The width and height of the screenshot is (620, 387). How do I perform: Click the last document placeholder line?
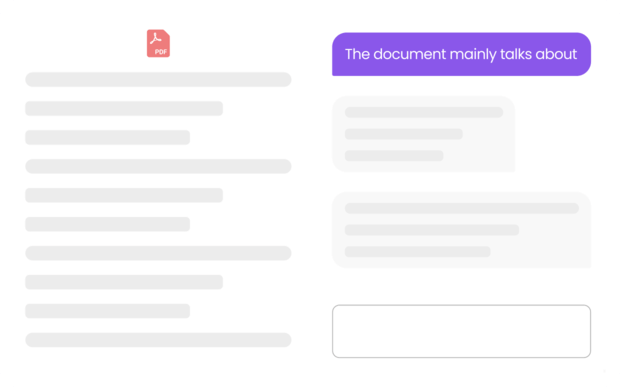point(159,340)
